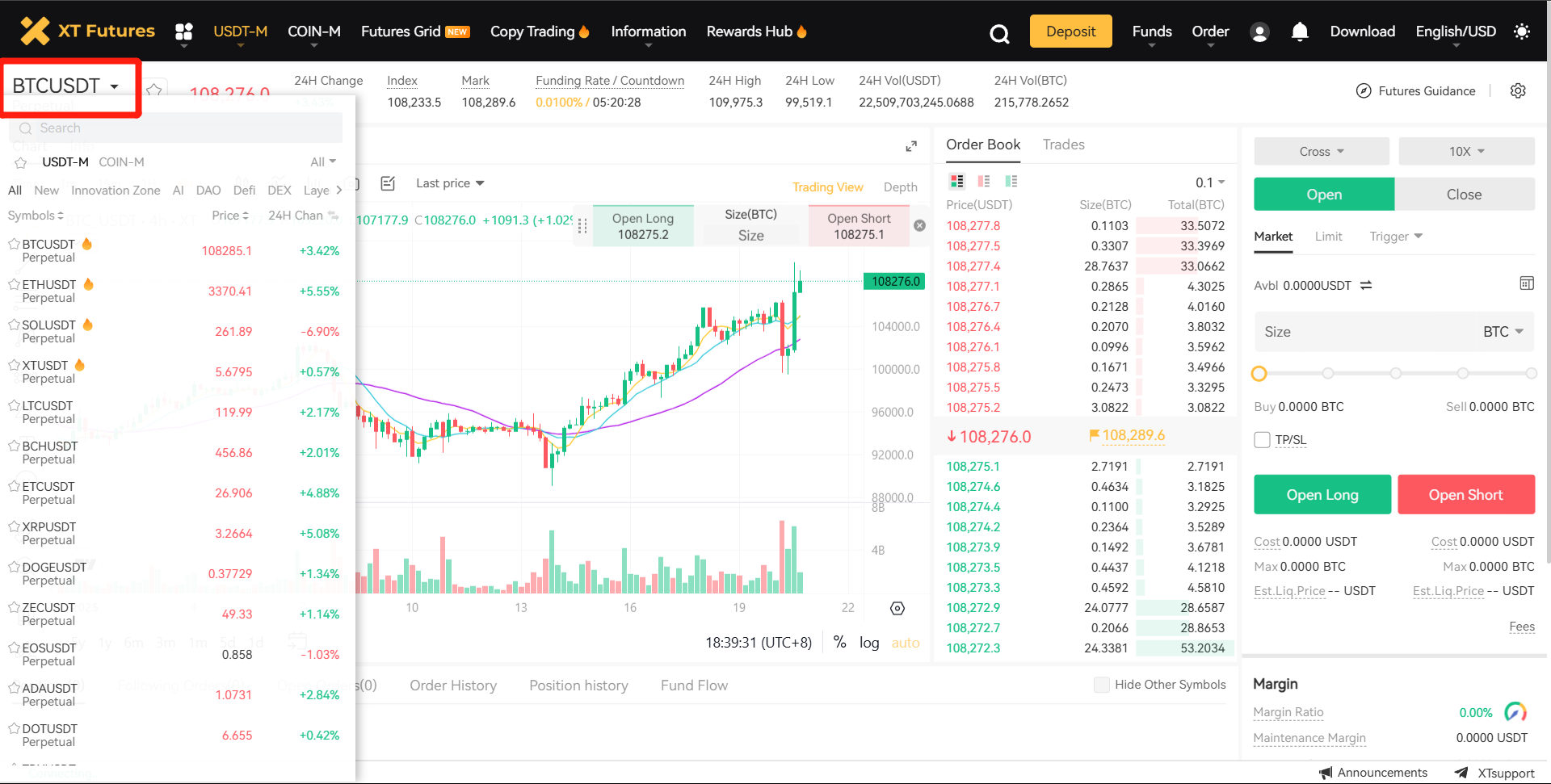Toggle the light/dark theme sun icon
Screen dimensions: 1551x784
coord(1522,31)
